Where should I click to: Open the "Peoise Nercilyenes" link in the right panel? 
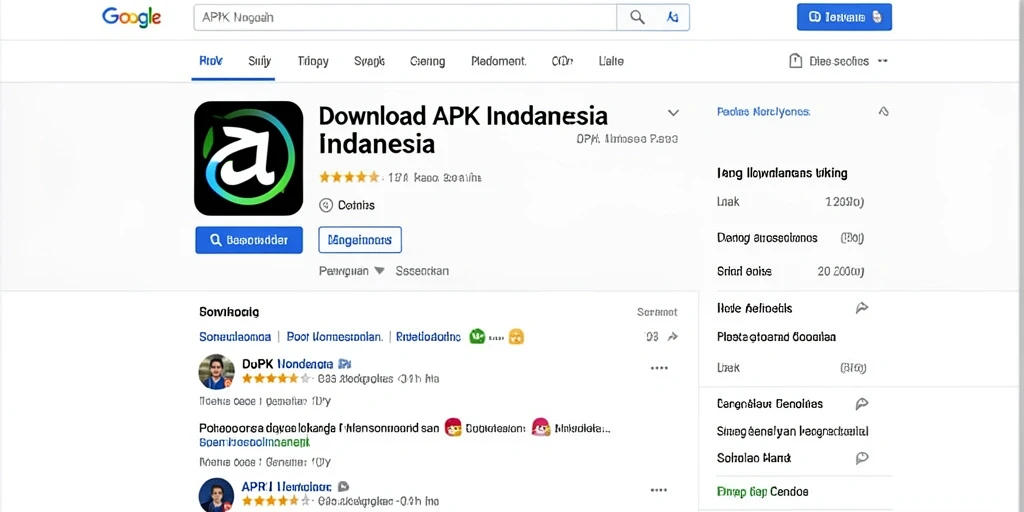click(x=763, y=112)
